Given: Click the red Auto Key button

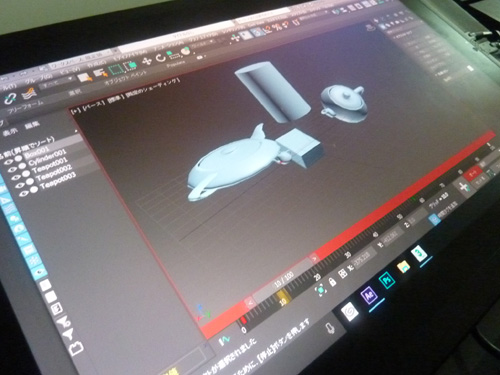Looking at the screenshot, I should [473, 173].
